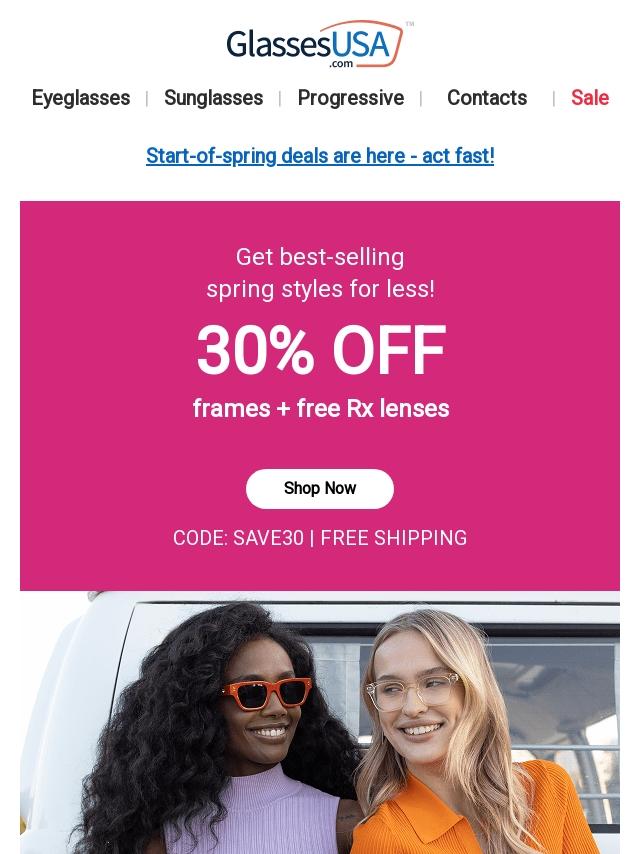Open the Contacts category
This screenshot has width=640, height=854.
(x=487, y=98)
